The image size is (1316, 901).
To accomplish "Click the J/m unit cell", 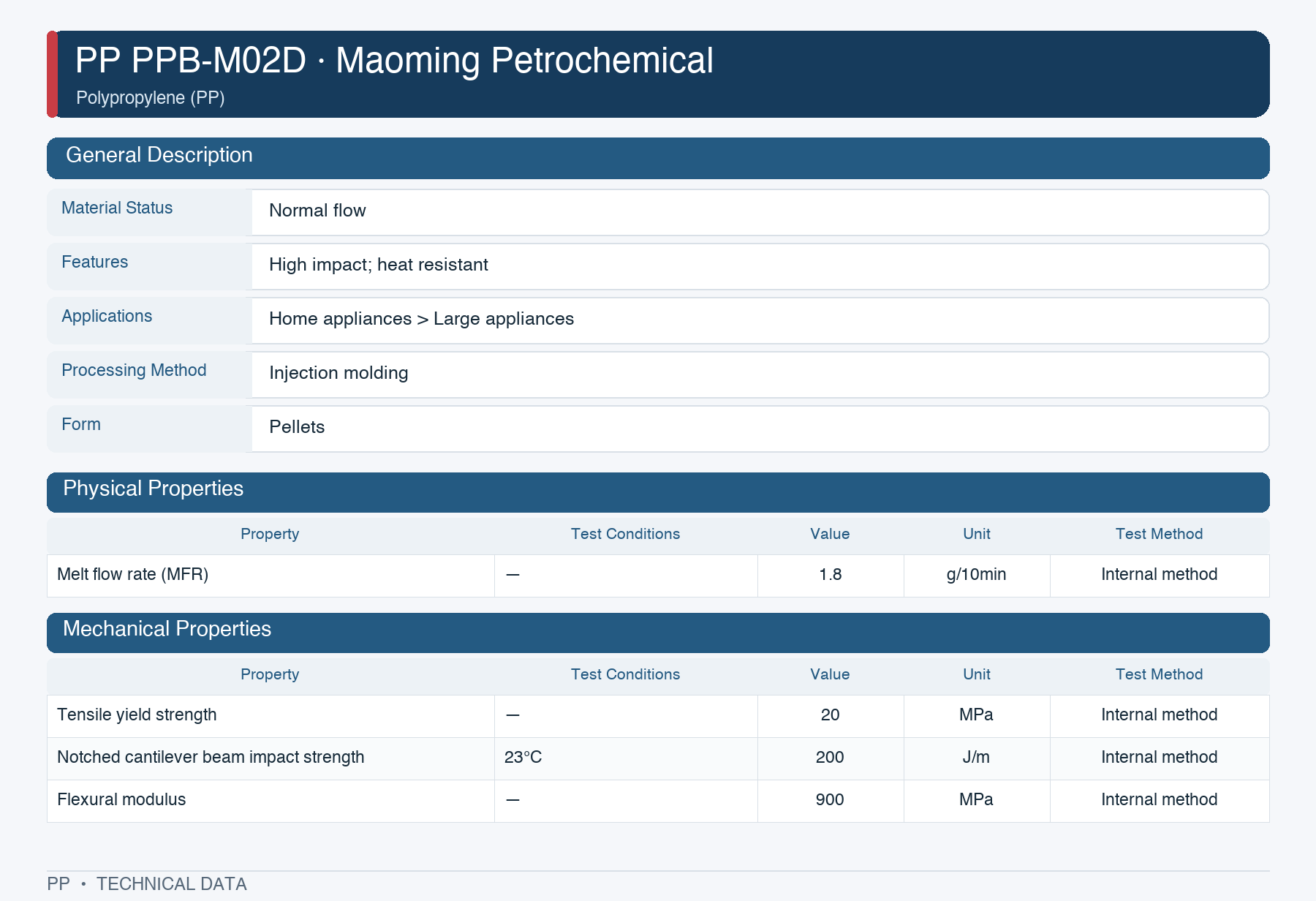I will click(x=977, y=758).
